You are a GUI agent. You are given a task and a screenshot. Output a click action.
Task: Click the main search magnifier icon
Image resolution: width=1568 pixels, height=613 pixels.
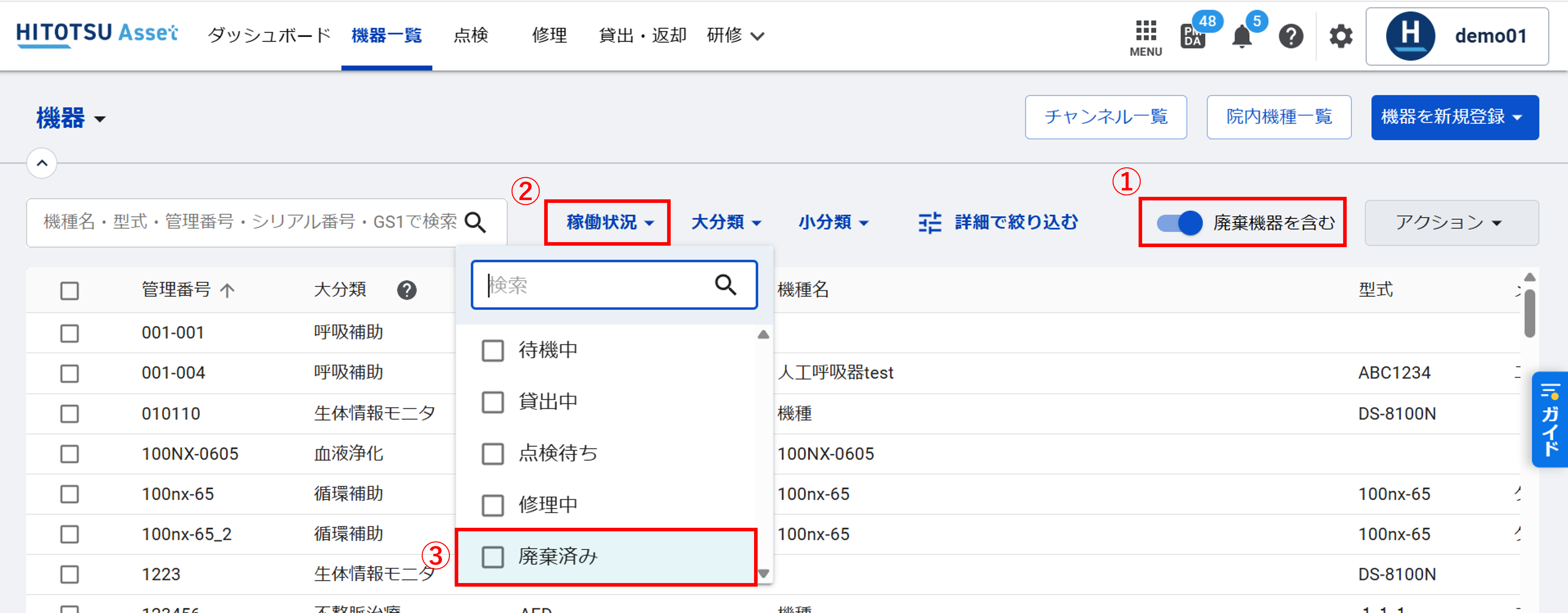(475, 223)
